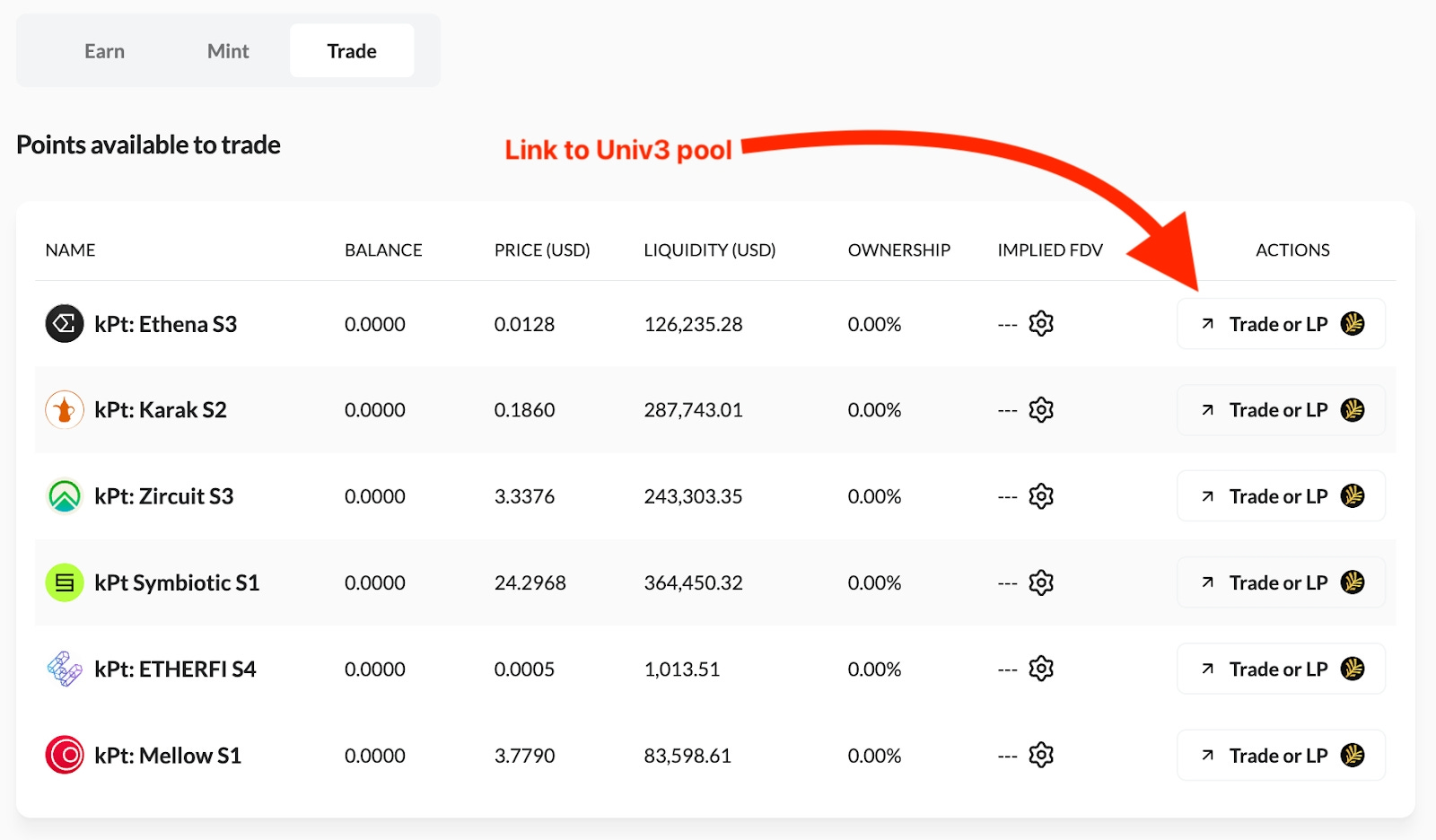Screen dimensions: 1436x840
Task: Click the Mellow S1 ownership 0.00%
Action: [x=874, y=756]
